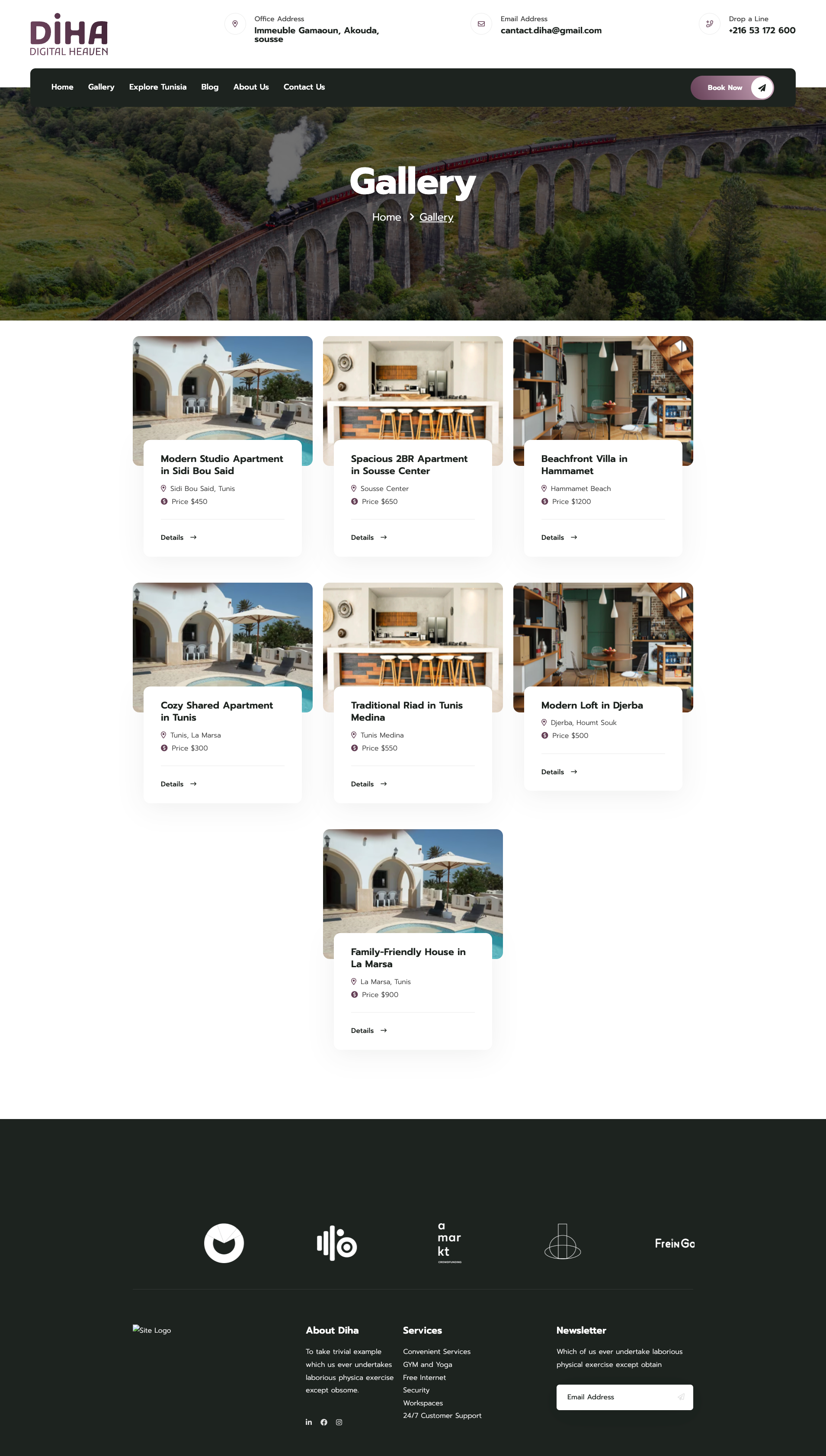
Task: Click the paper plane icon in Book Now
Action: click(761, 87)
